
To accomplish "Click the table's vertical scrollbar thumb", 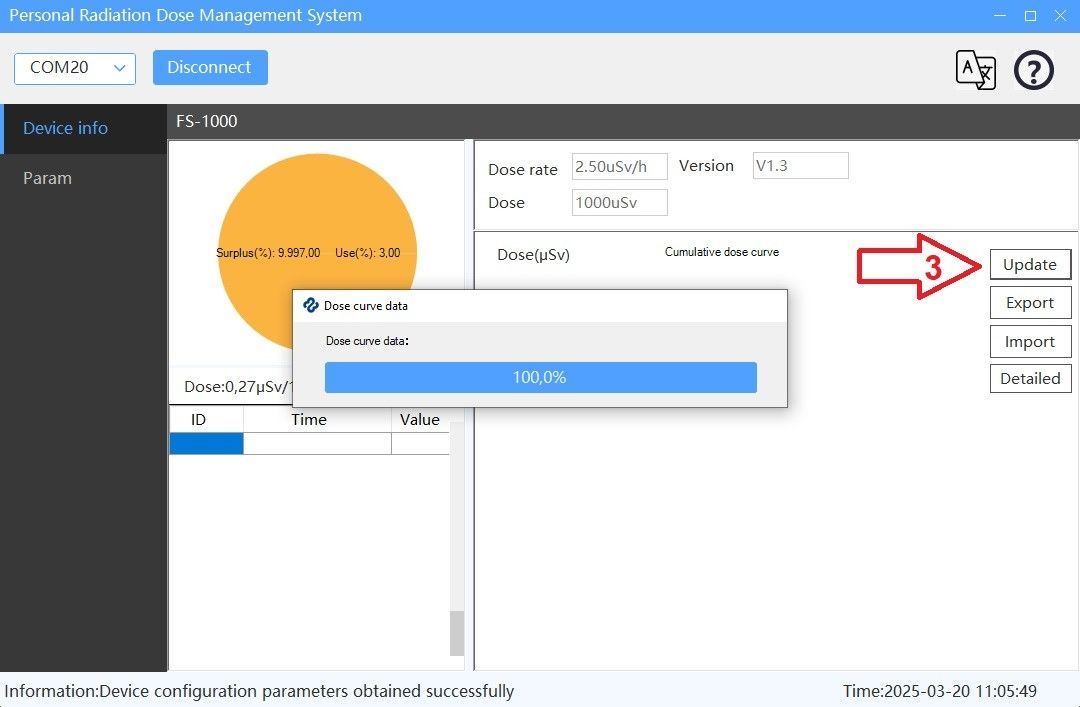I will tap(457, 632).
